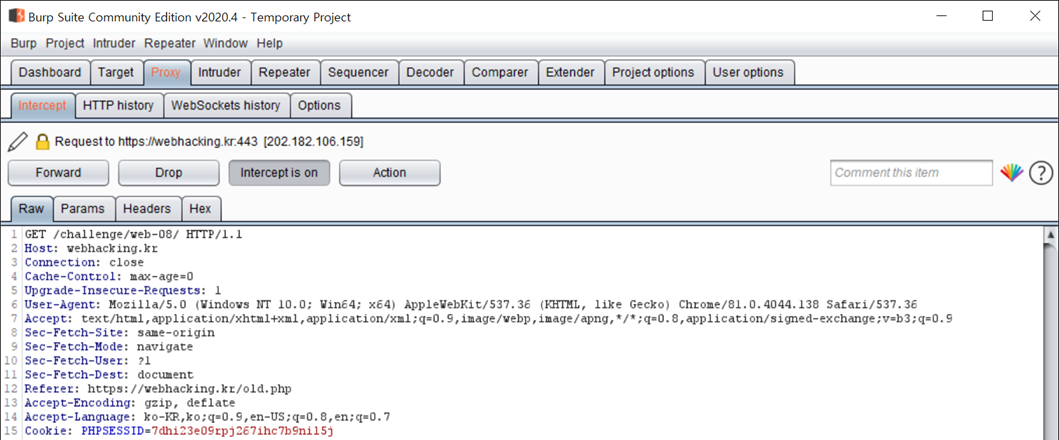Click the Burp Suite logo icon
This screenshot has height=440, width=1059.
(16, 16)
